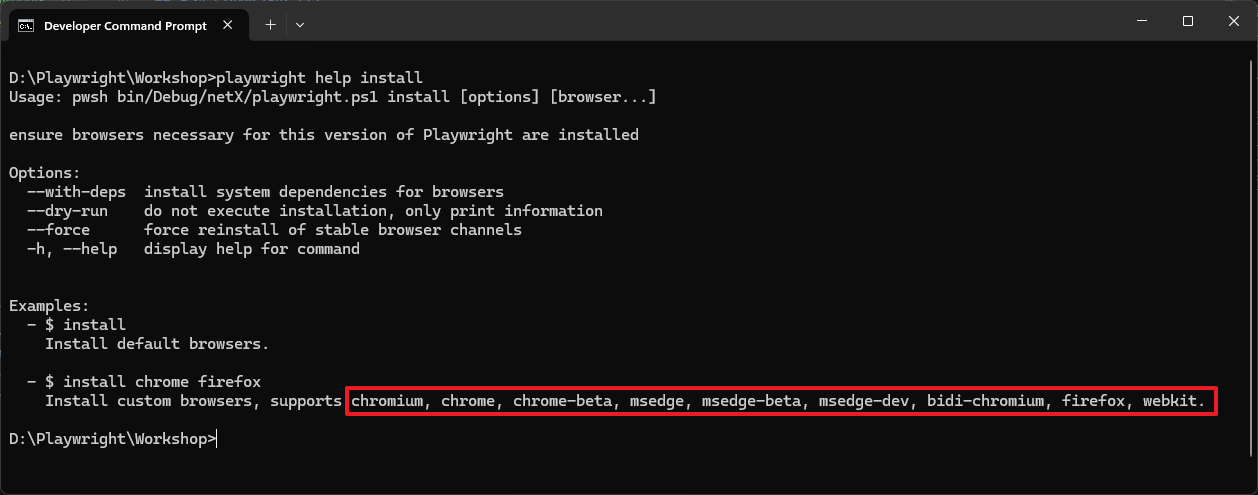Viewport: 1258px width, 495px height.
Task: Click the --force option text
Action: point(58,230)
